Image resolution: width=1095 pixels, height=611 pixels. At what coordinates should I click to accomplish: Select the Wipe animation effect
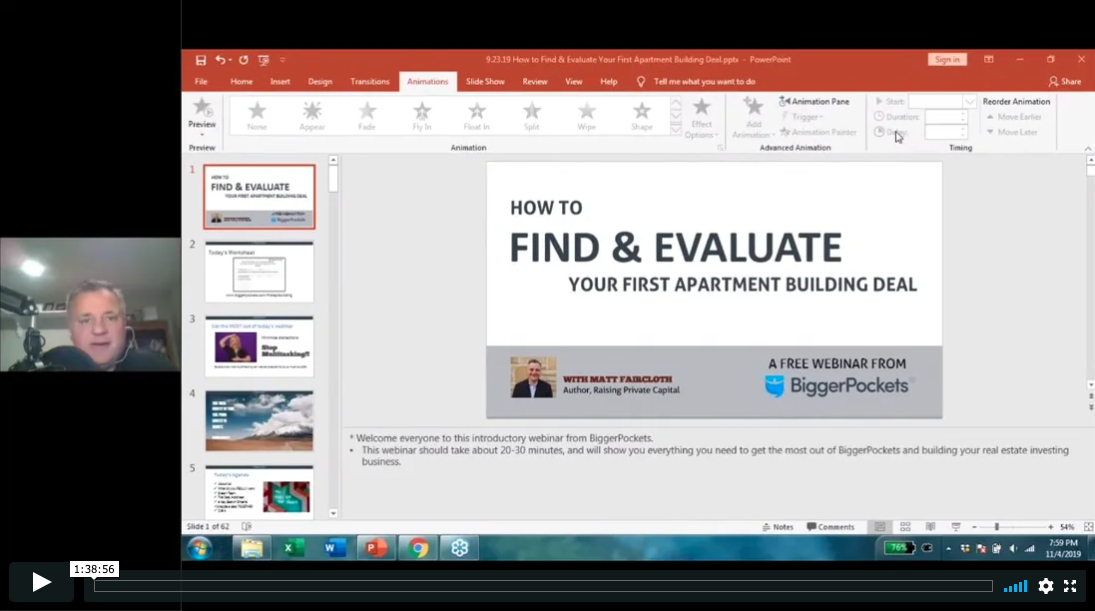587,116
